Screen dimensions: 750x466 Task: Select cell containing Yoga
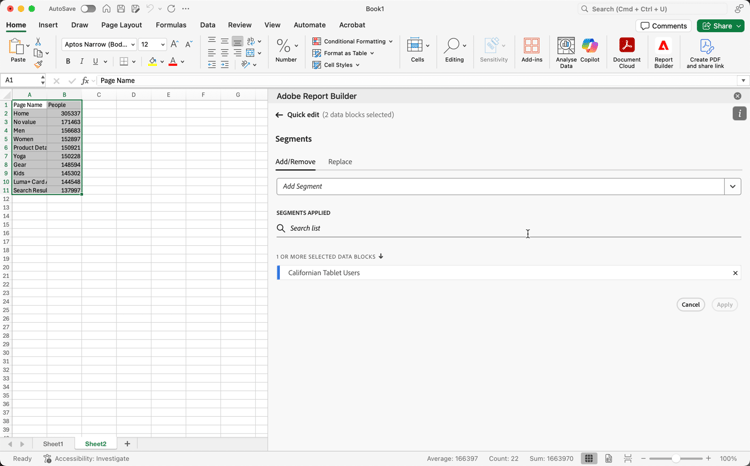tap(29, 156)
